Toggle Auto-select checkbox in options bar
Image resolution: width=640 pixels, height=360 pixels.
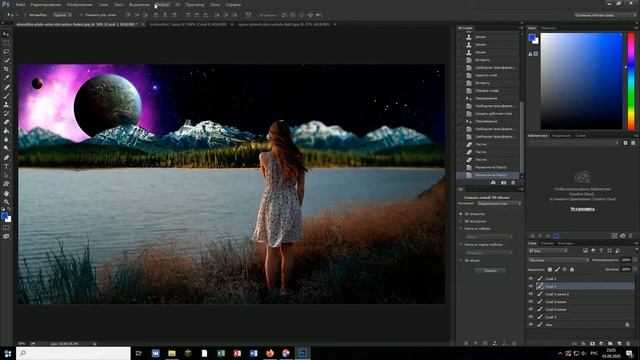(25, 15)
